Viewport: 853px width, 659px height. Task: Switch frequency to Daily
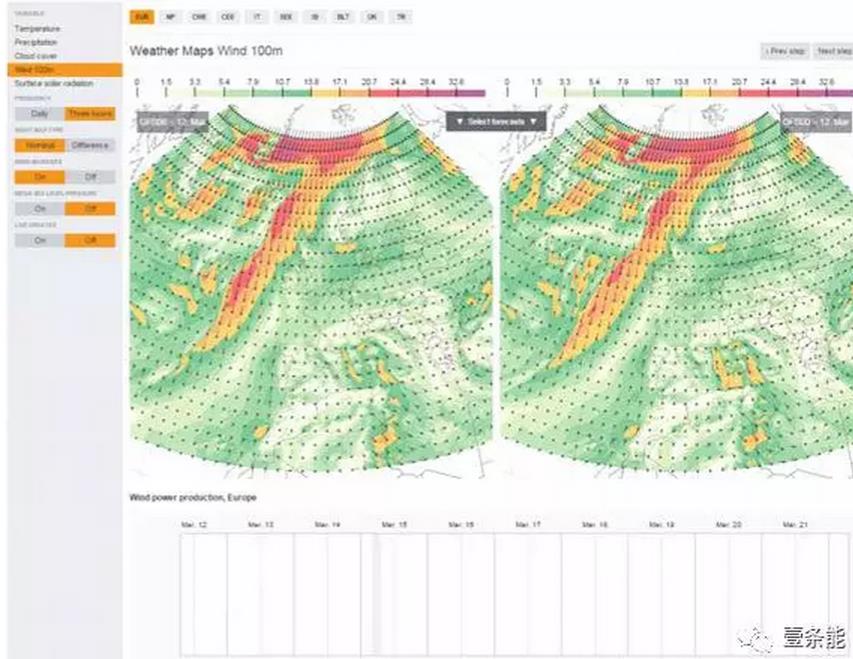(x=40, y=114)
